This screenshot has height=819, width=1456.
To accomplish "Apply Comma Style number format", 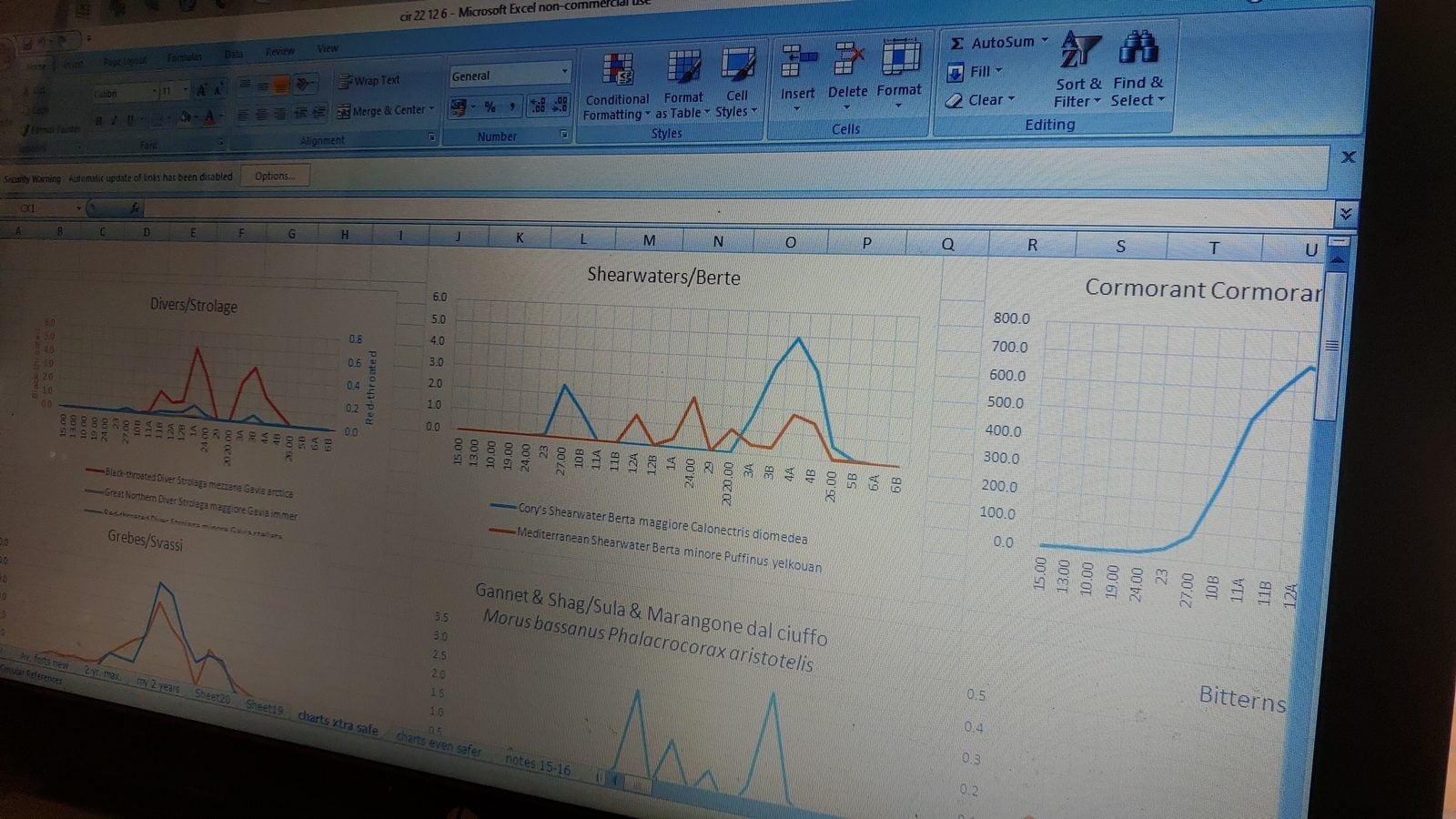I will pyautogui.click(x=512, y=107).
